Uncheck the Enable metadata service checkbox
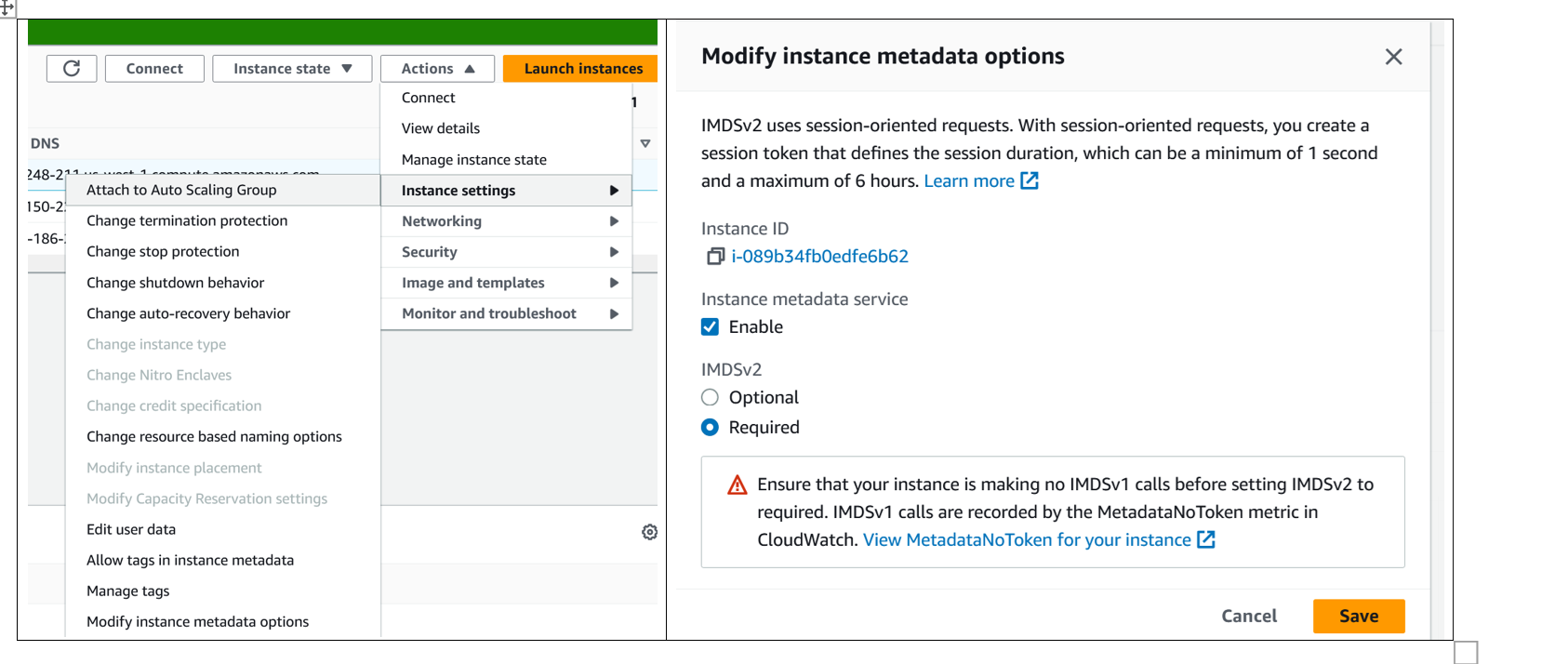This screenshot has height=664, width=1568. (711, 326)
